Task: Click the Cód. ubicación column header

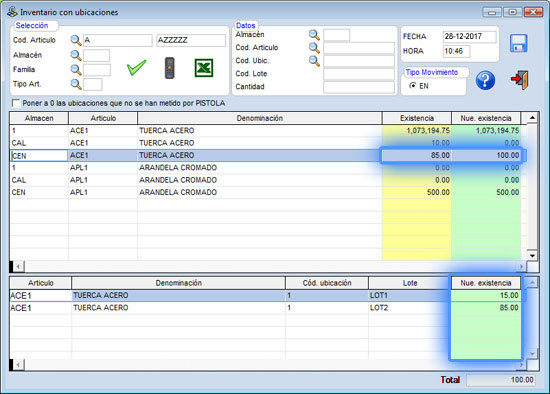Action: [x=327, y=283]
